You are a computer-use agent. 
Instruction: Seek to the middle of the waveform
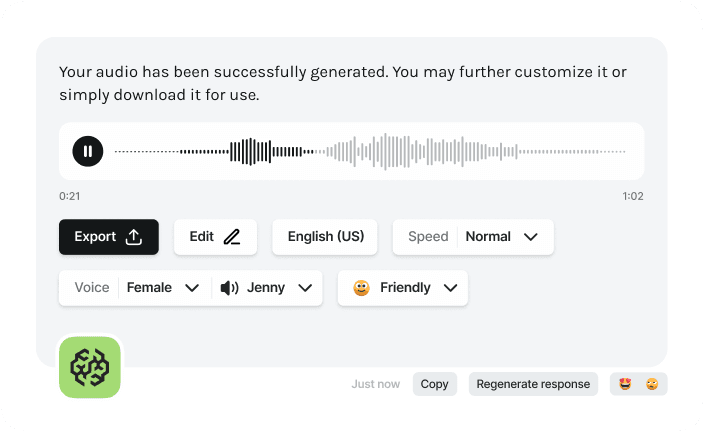tap(370, 152)
